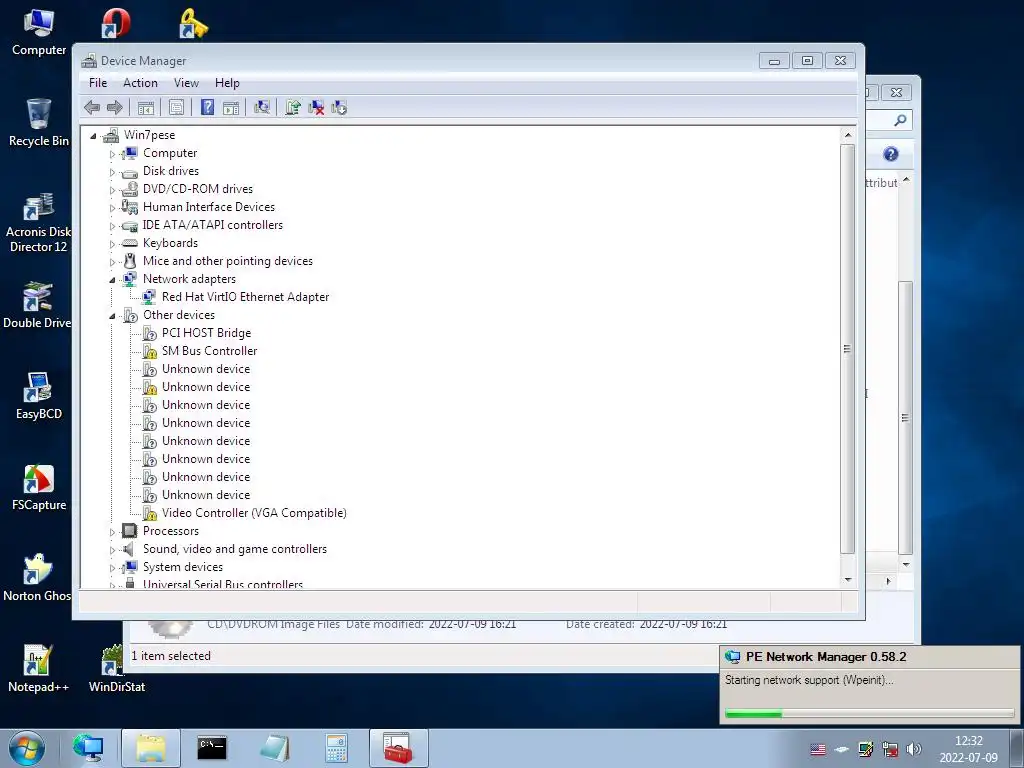The height and width of the screenshot is (768, 1024).
Task: Collapse the Win7pese root node
Action: 93,136
